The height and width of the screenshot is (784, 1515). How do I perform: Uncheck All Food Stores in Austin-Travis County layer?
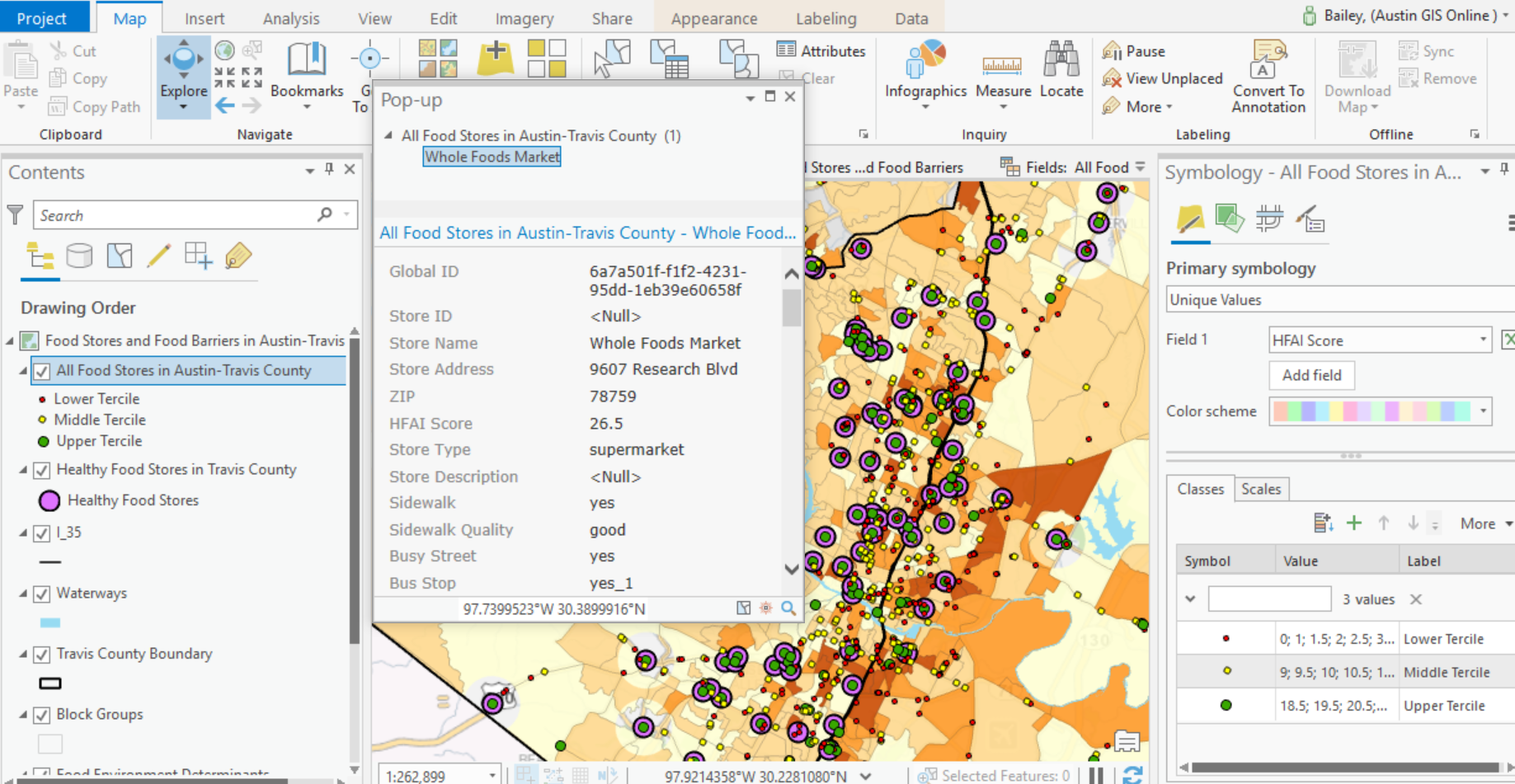pyautogui.click(x=42, y=371)
